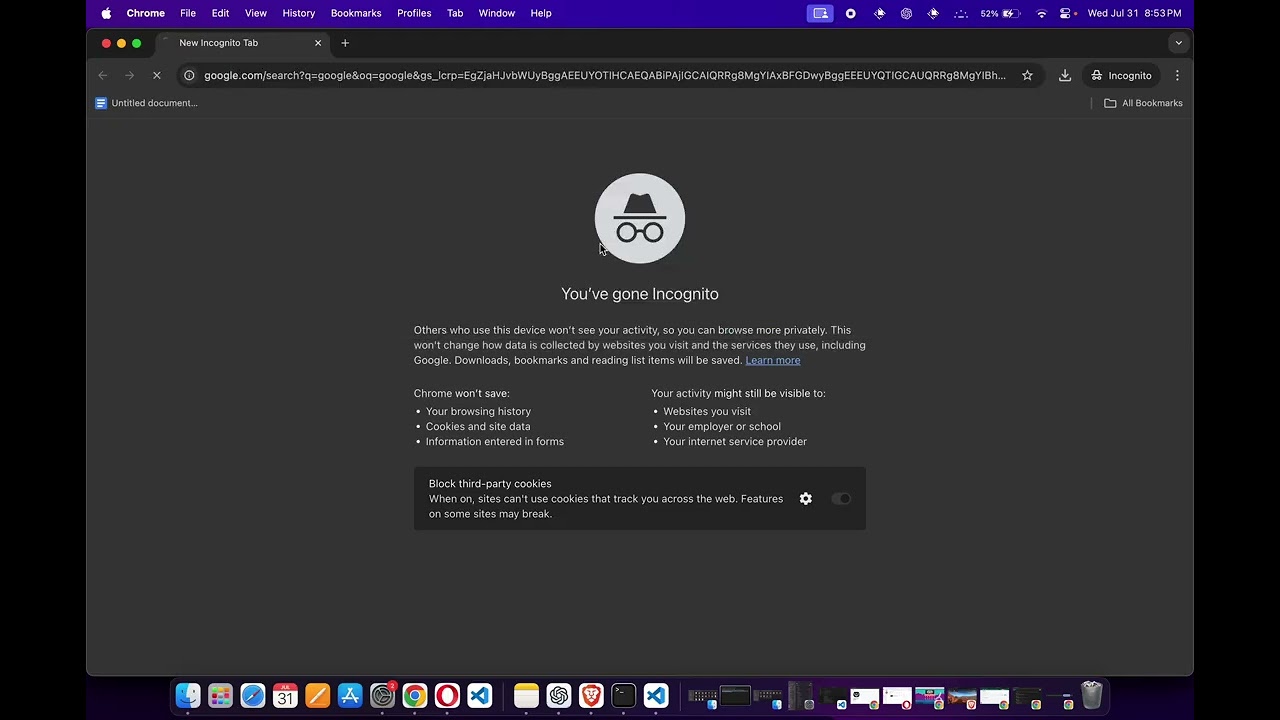This screenshot has width=1280, height=720.
Task: Launch ChatGPT from the Dock
Action: (559, 695)
